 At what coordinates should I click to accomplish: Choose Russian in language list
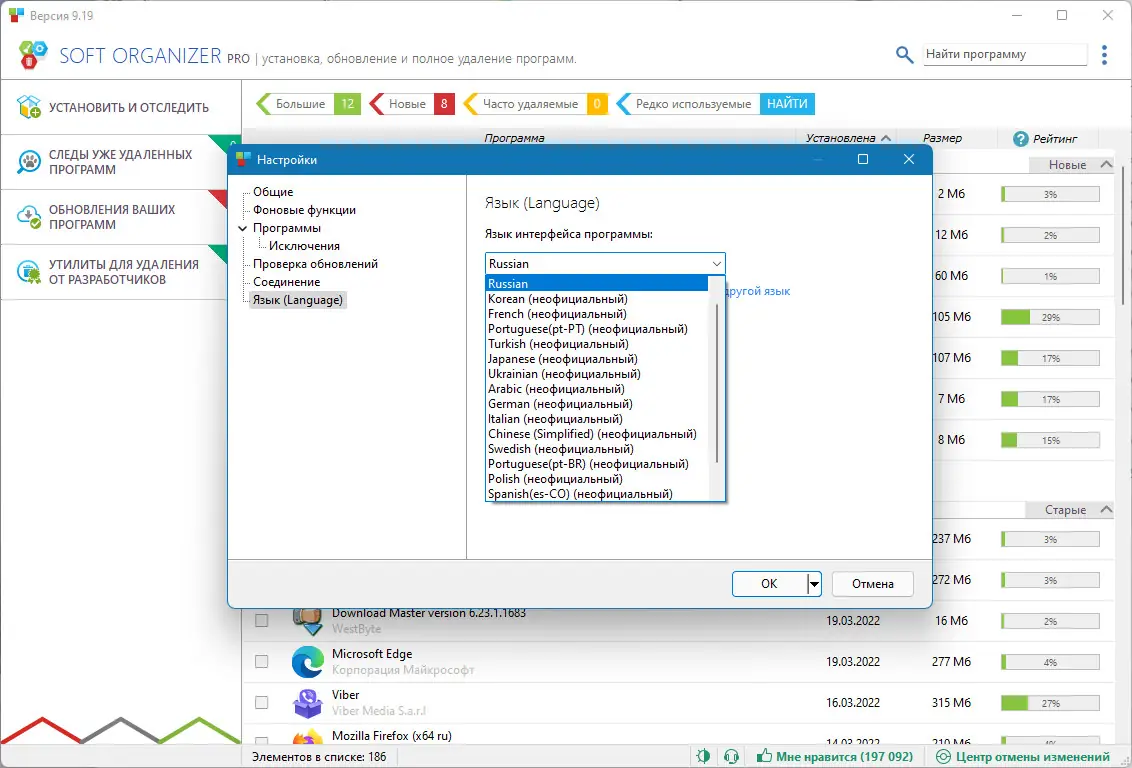(x=597, y=284)
